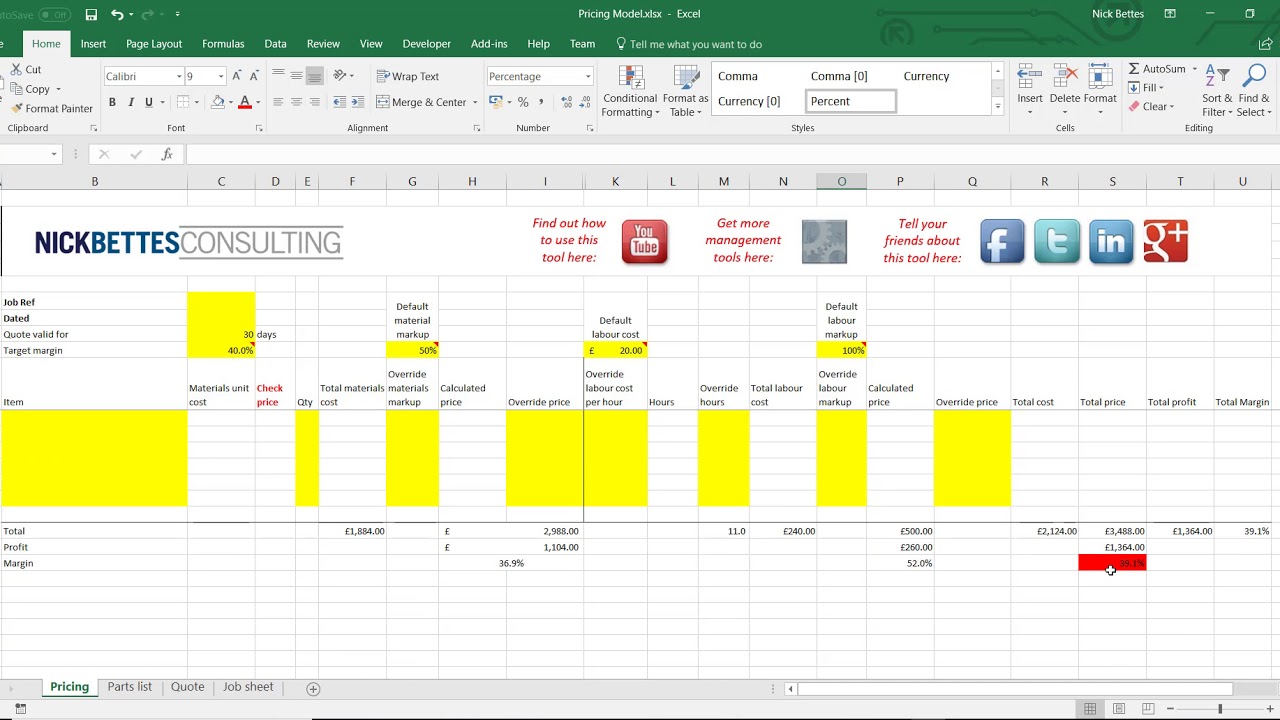Click the fill color bucket swatch
Image resolution: width=1280 pixels, height=720 pixels.
[x=218, y=102]
